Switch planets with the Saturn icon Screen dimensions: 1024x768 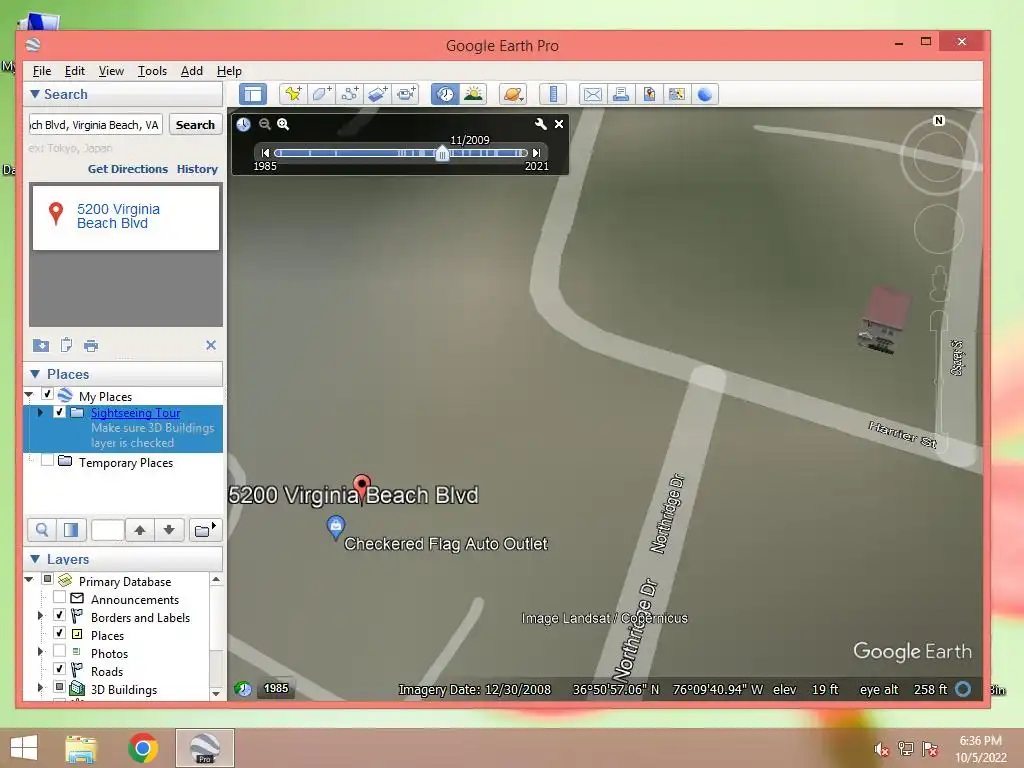pyautogui.click(x=513, y=94)
